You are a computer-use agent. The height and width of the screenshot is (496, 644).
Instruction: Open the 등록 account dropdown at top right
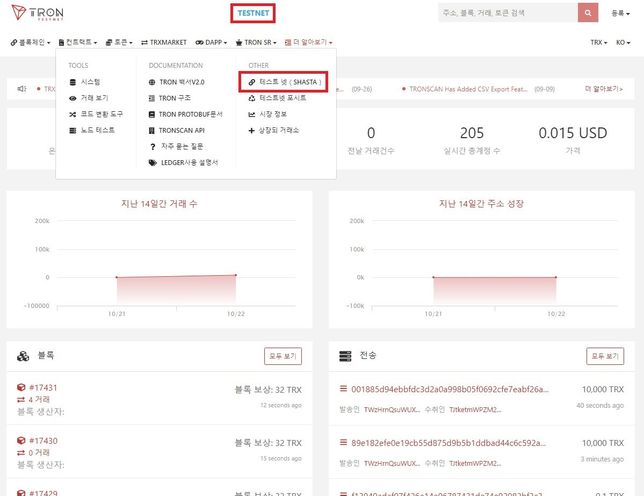click(620, 13)
